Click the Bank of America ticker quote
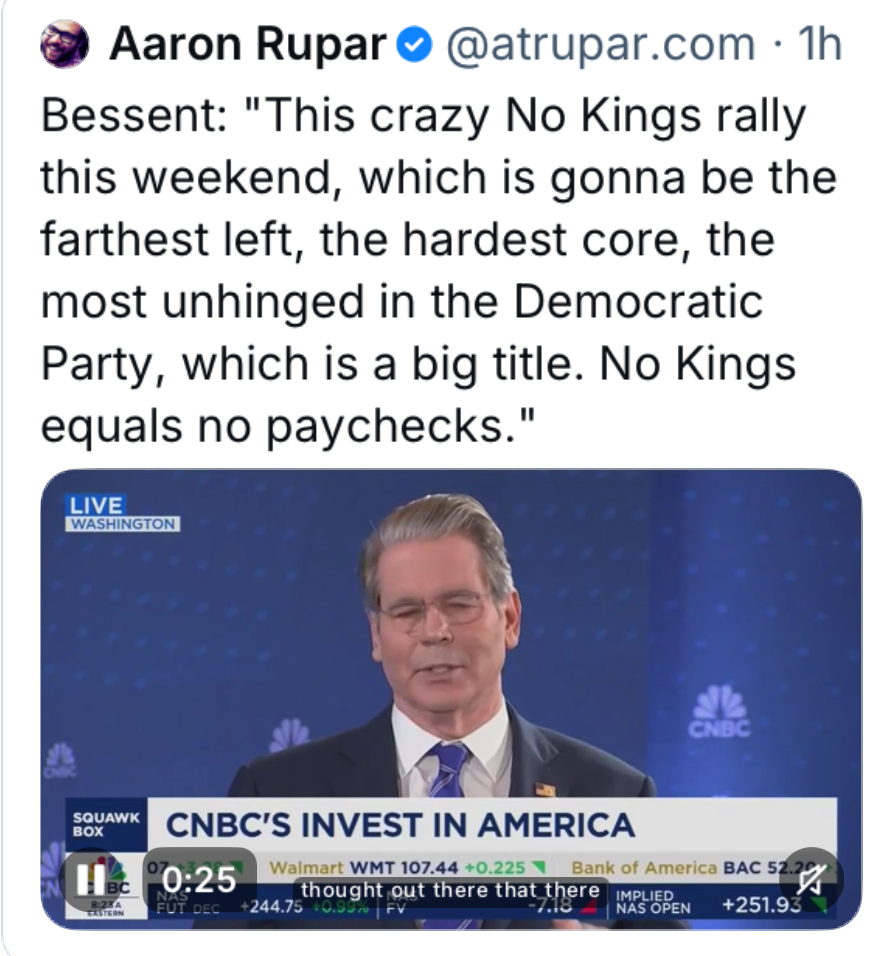 [690, 866]
